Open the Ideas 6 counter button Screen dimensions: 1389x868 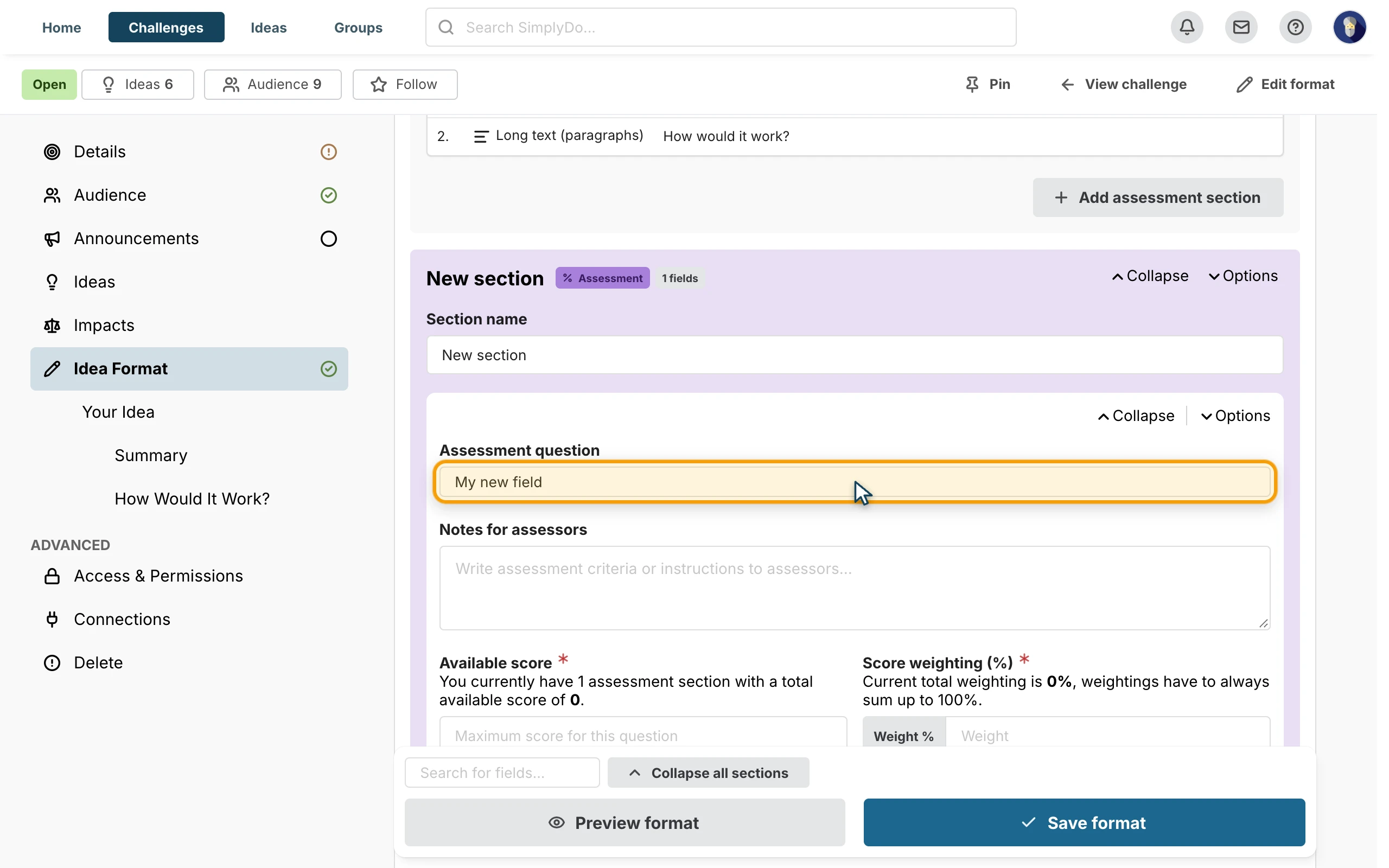138,85
